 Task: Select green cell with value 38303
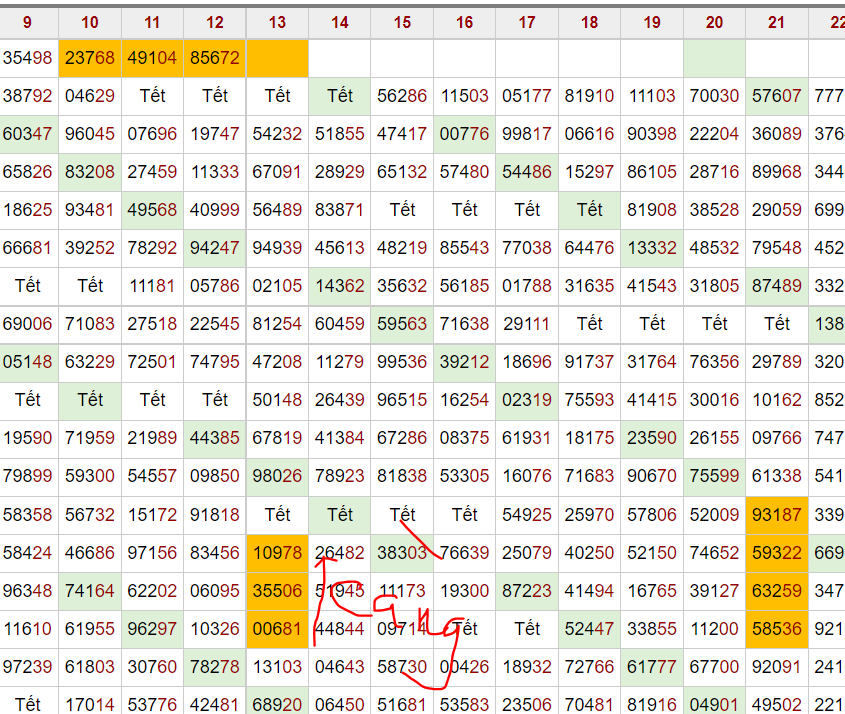402,552
